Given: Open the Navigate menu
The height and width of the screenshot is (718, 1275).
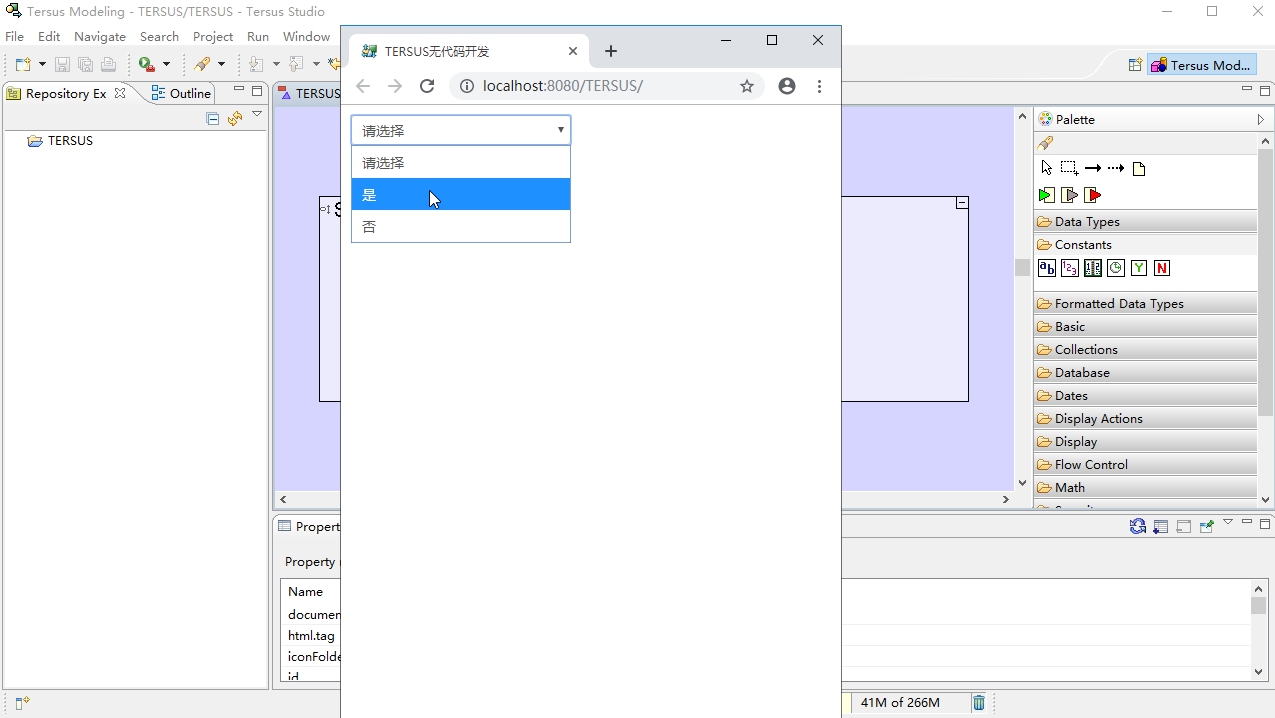Looking at the screenshot, I should (x=100, y=36).
